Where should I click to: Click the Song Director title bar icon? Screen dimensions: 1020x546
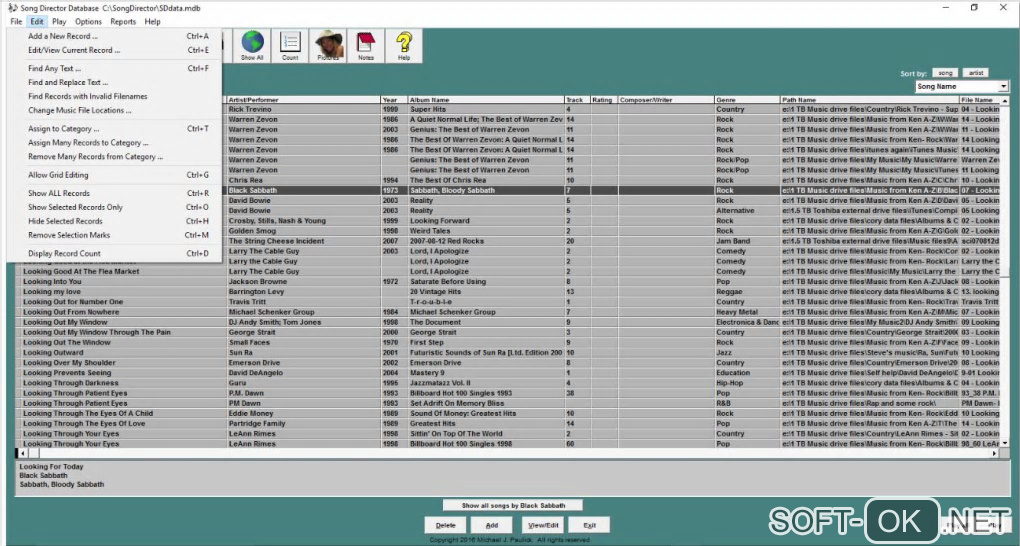tap(12, 8)
